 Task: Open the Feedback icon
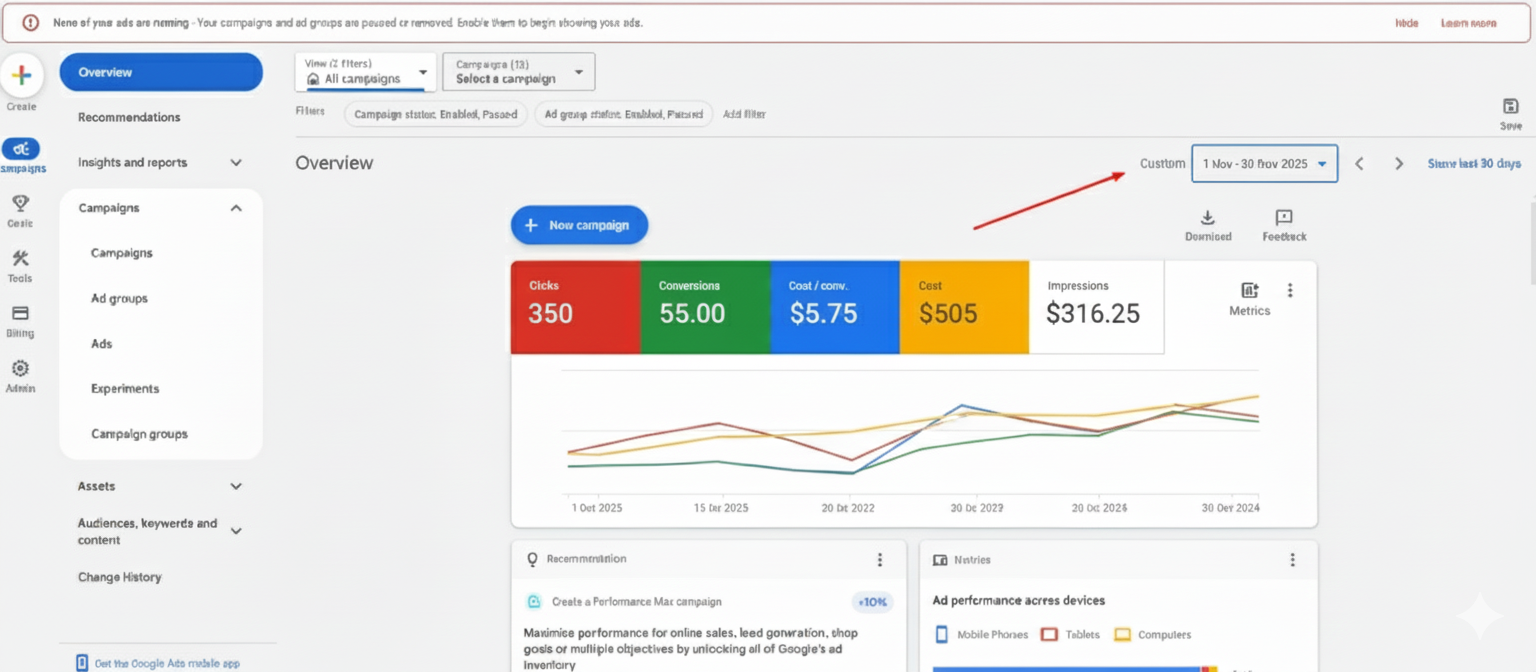pos(1284,218)
